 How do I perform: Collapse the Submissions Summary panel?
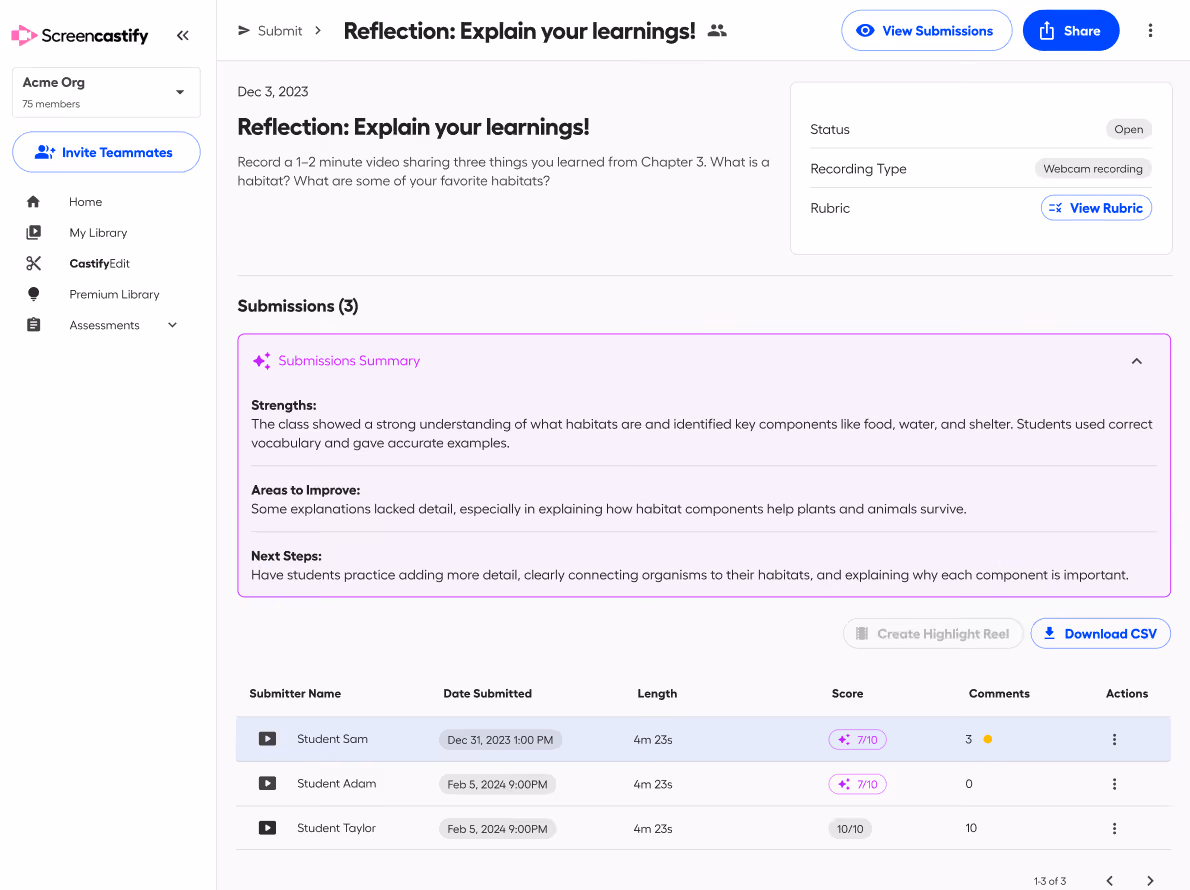click(x=1137, y=361)
